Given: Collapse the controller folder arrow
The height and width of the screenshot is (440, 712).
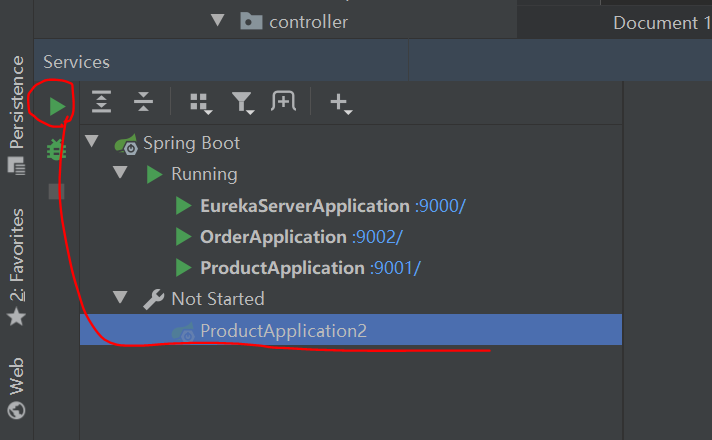Looking at the screenshot, I should pyautogui.click(x=218, y=21).
